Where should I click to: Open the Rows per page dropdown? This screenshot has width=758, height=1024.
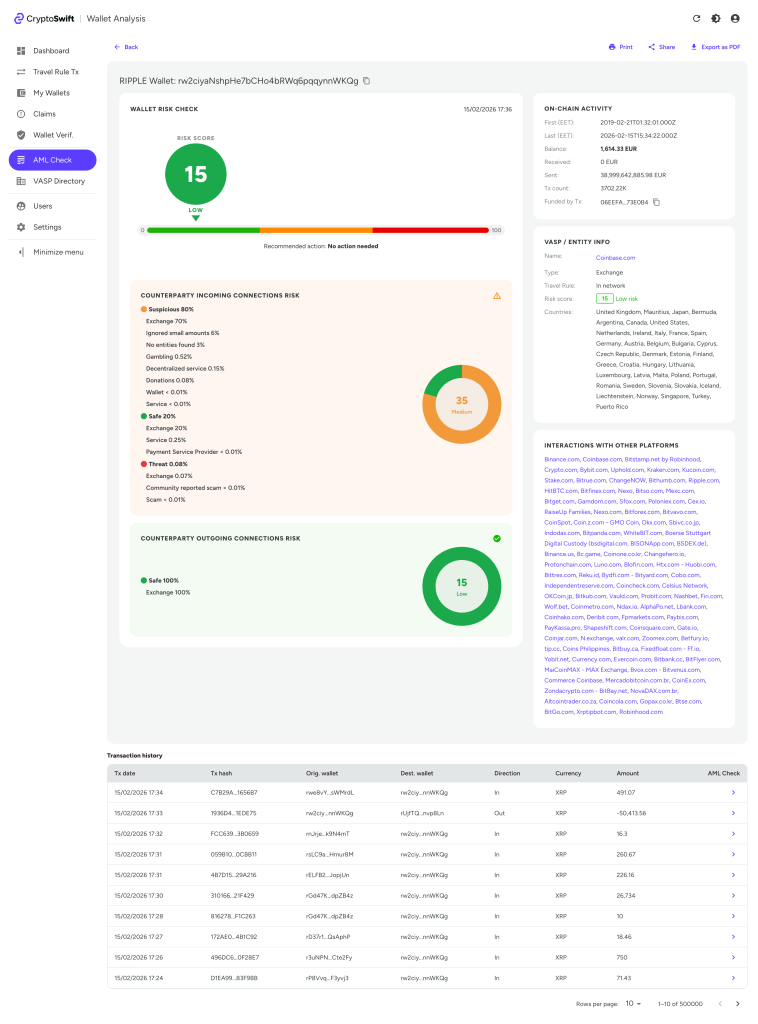click(633, 1003)
